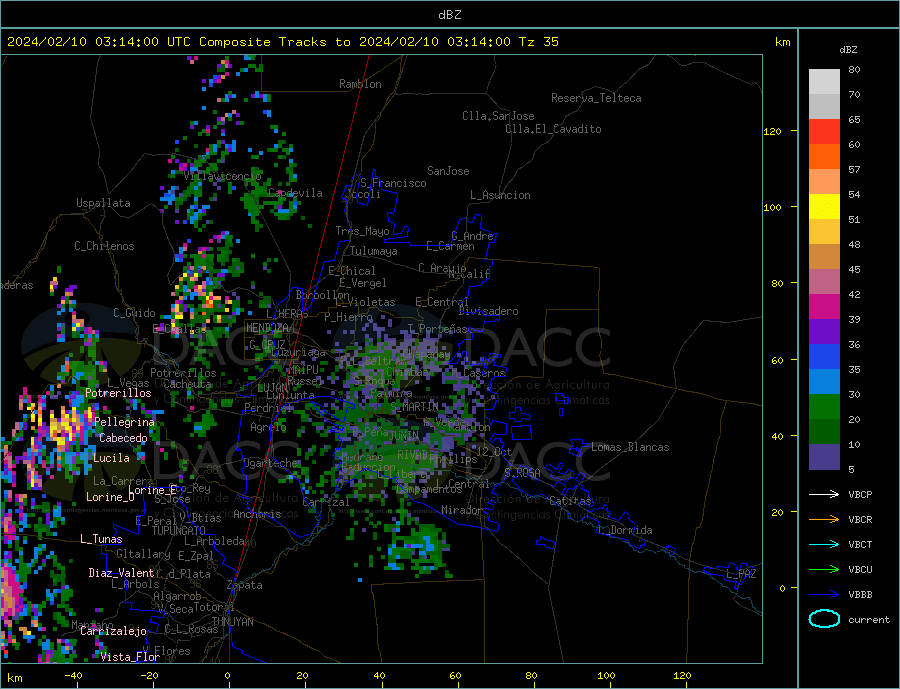Image resolution: width=900 pixels, height=689 pixels.
Task: Click the 'Mirador' map label
Action: tap(461, 510)
